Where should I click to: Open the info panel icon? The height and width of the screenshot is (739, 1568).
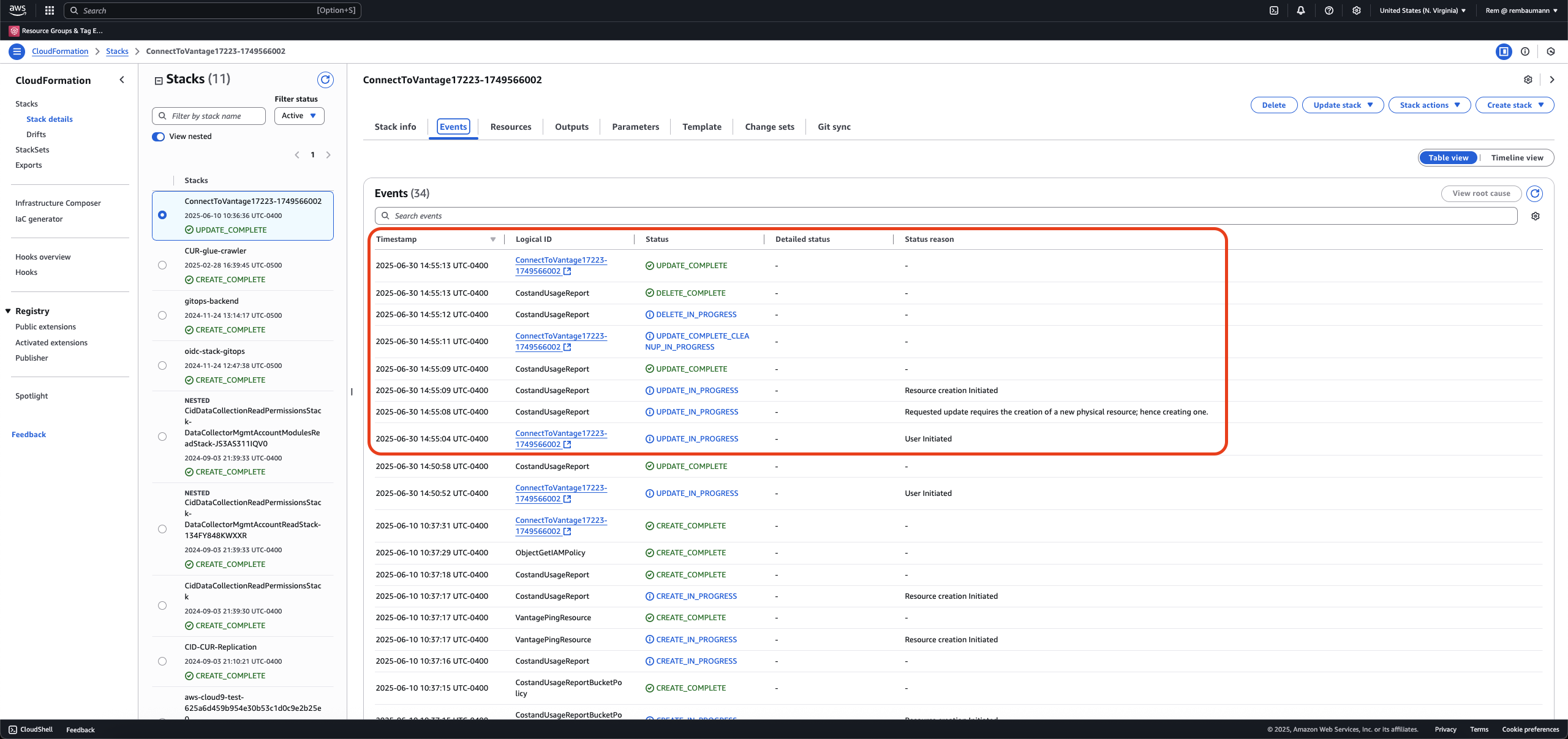pyautogui.click(x=1525, y=51)
